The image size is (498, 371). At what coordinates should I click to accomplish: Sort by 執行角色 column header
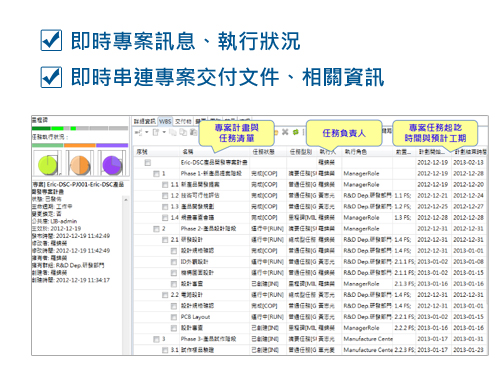tap(356, 152)
